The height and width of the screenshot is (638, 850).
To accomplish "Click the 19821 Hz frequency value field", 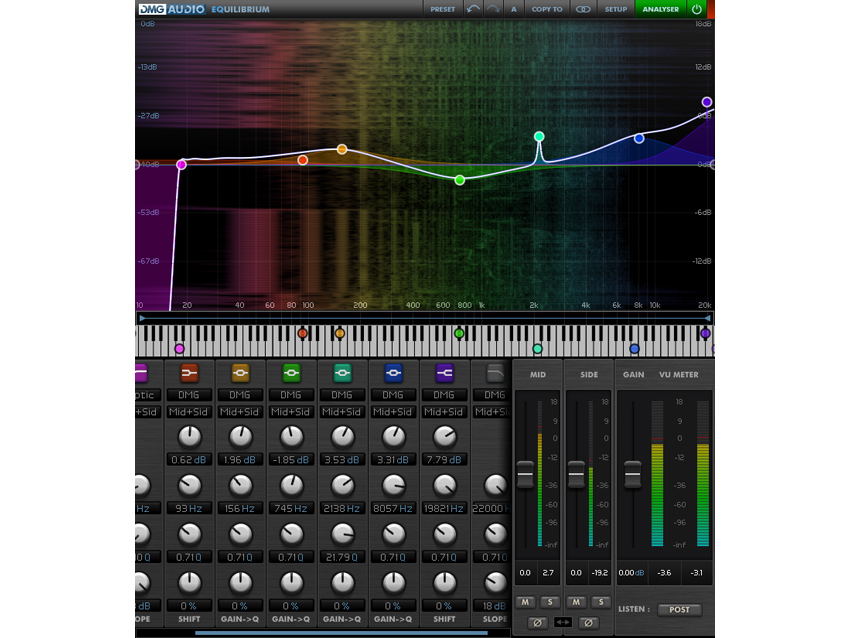I will pos(444,508).
